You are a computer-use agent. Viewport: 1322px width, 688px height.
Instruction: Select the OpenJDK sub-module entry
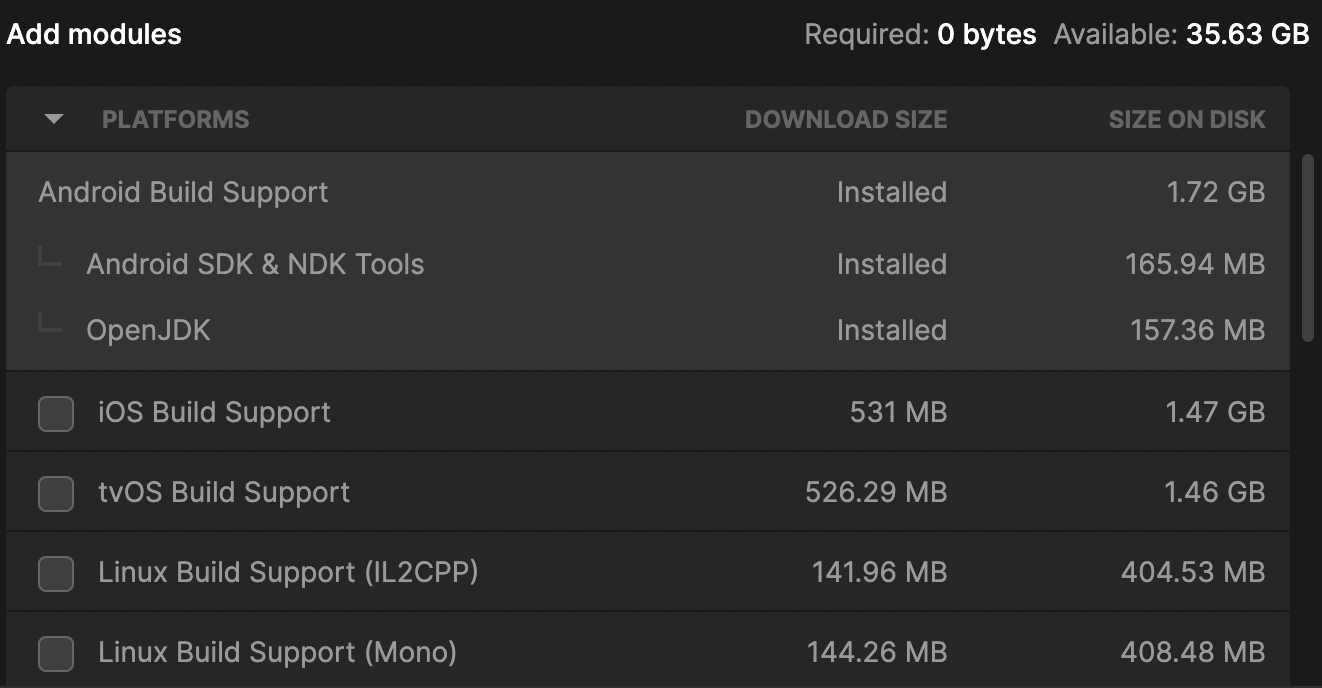[149, 330]
